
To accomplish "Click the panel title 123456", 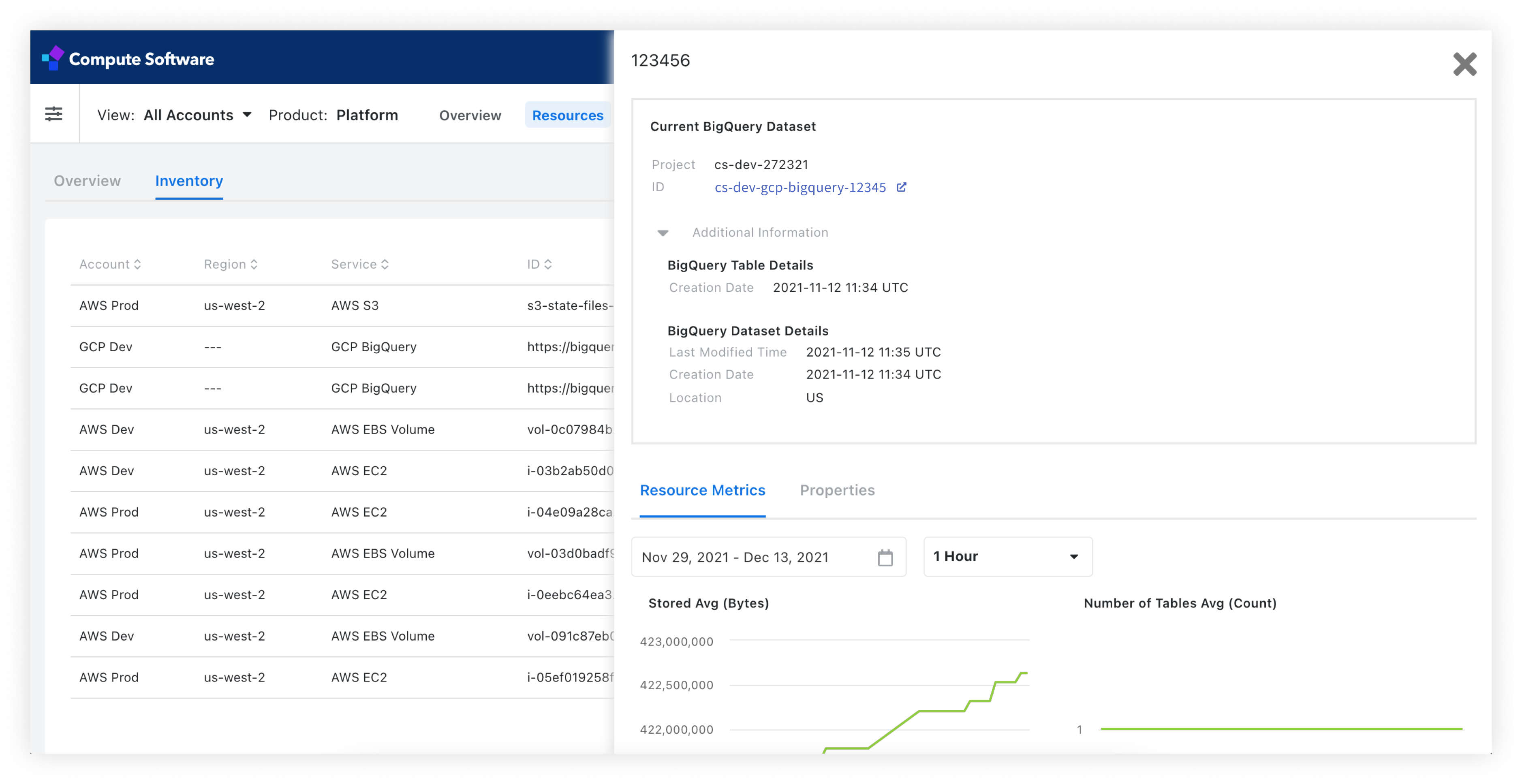I will [660, 60].
